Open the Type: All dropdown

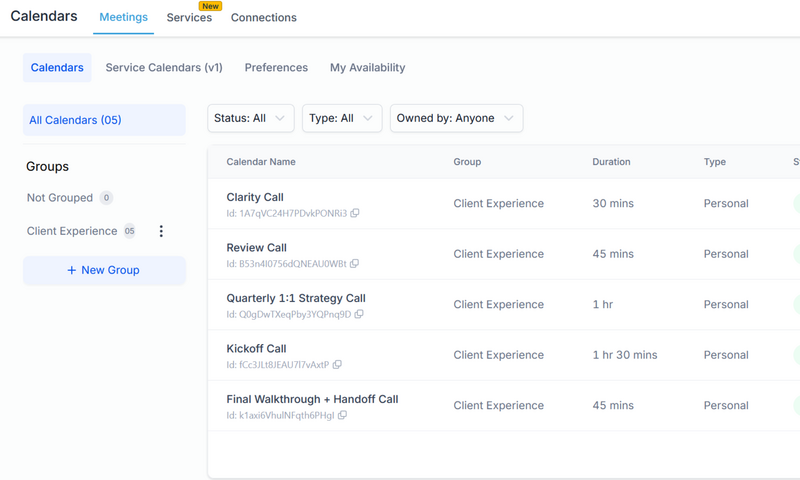pos(341,118)
